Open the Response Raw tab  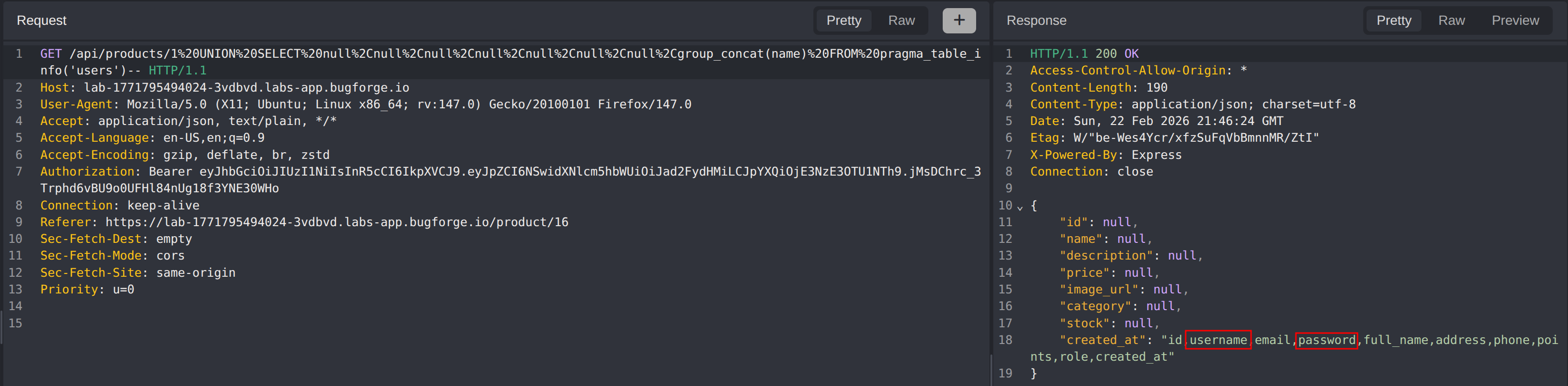pyautogui.click(x=1451, y=20)
